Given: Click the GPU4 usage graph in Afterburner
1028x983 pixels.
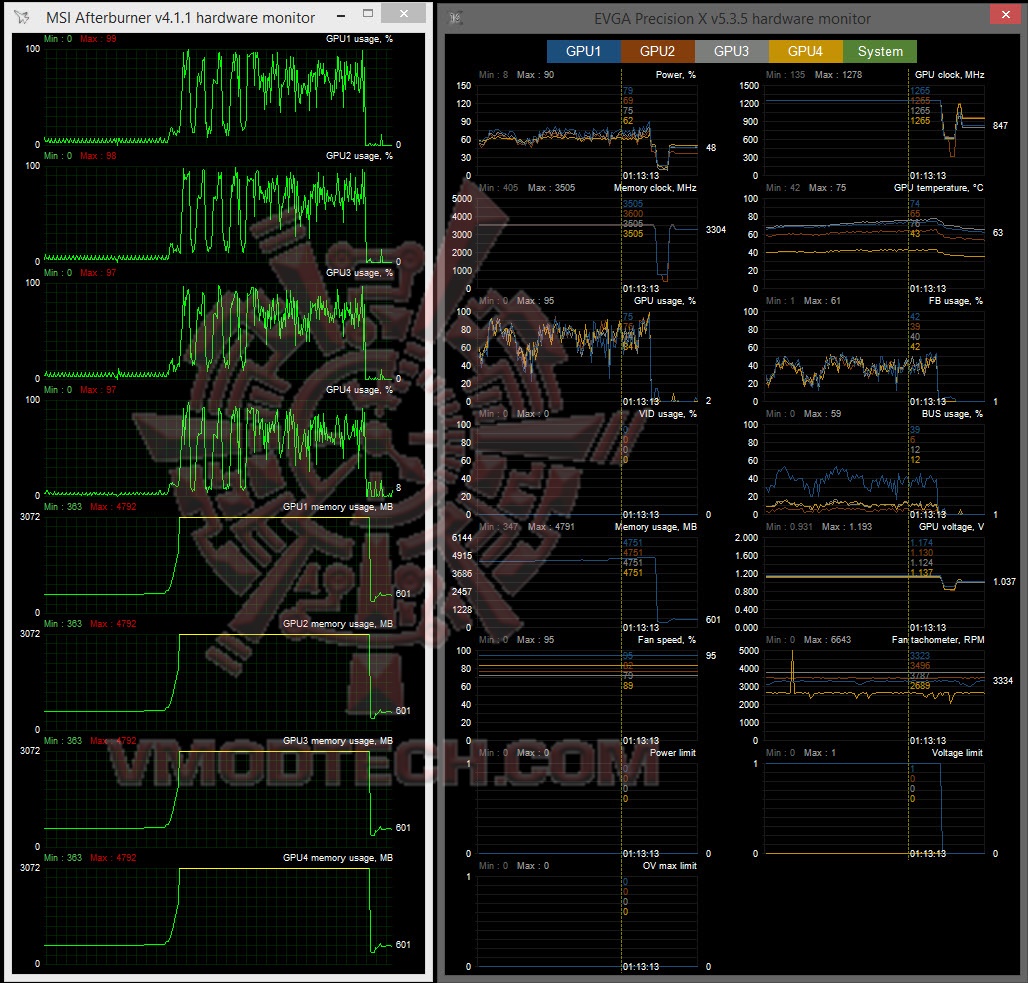Looking at the screenshot, I should [x=218, y=447].
